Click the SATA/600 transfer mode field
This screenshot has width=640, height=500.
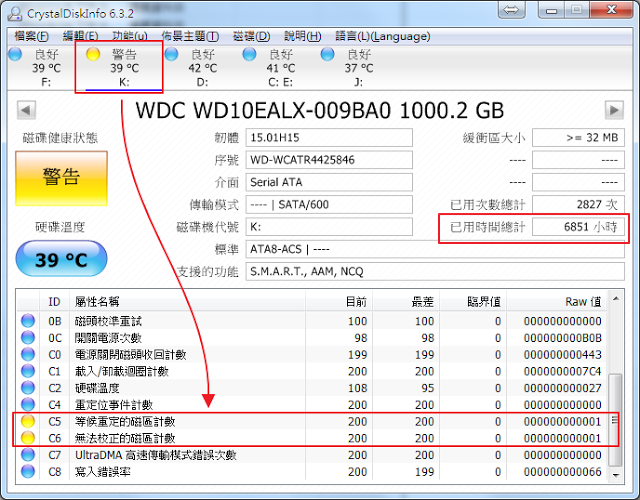coord(329,204)
